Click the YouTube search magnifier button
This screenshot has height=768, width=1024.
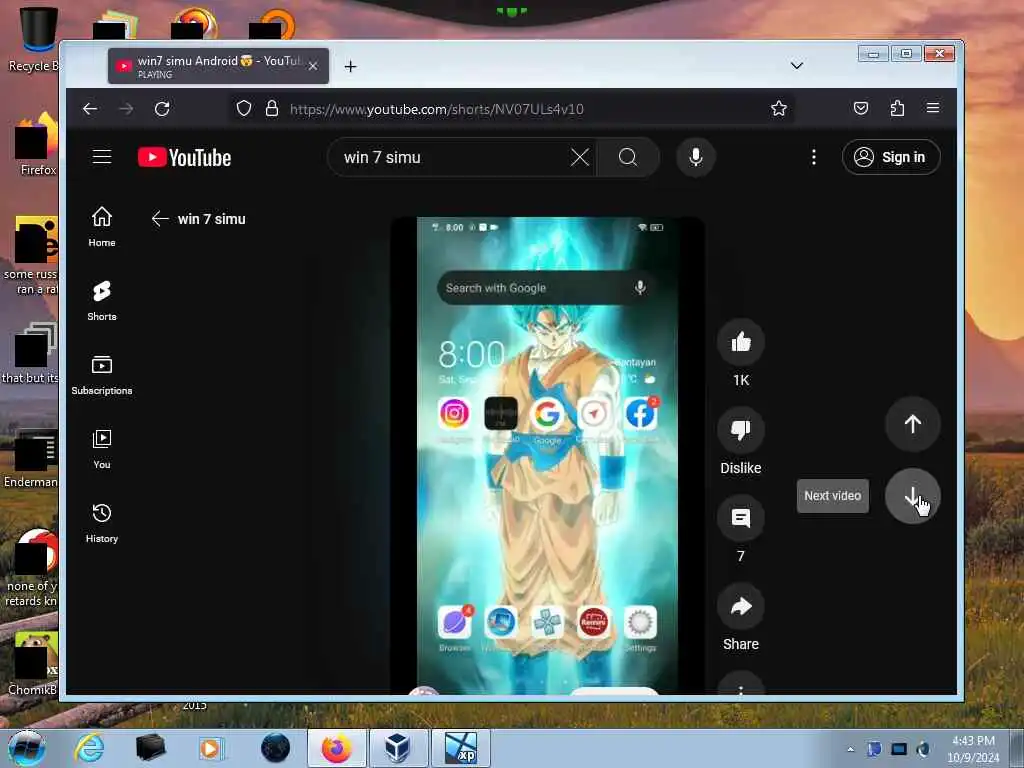[628, 157]
